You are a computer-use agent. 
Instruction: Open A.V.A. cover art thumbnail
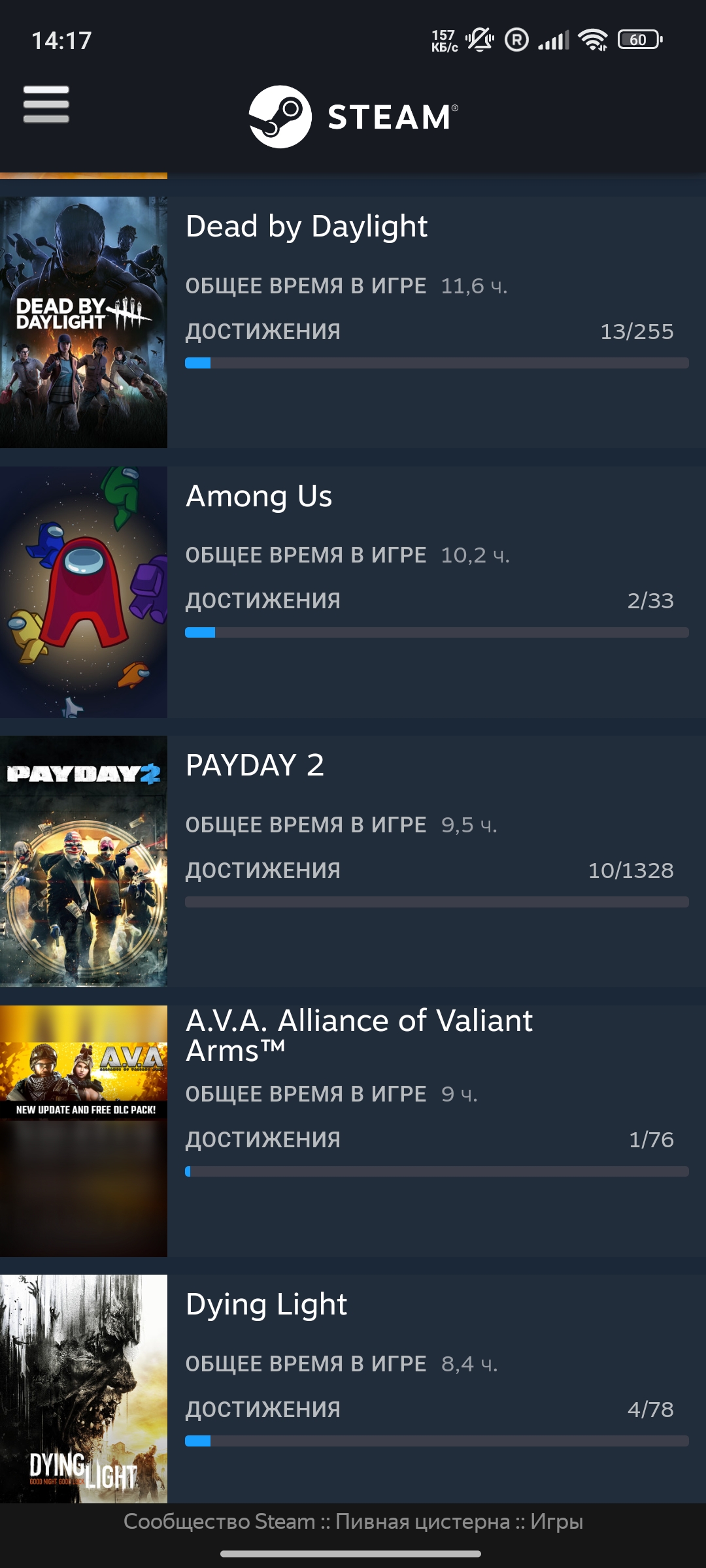click(84, 1131)
